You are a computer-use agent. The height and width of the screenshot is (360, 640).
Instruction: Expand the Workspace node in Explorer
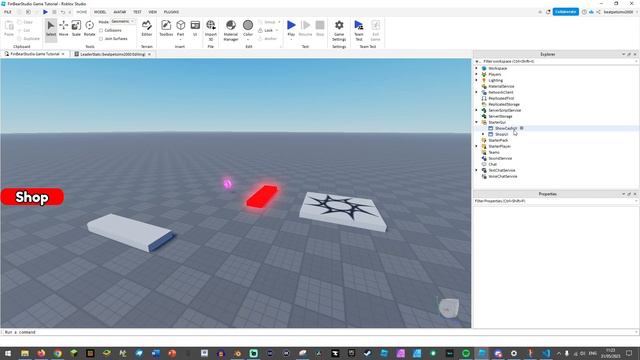click(x=476, y=68)
